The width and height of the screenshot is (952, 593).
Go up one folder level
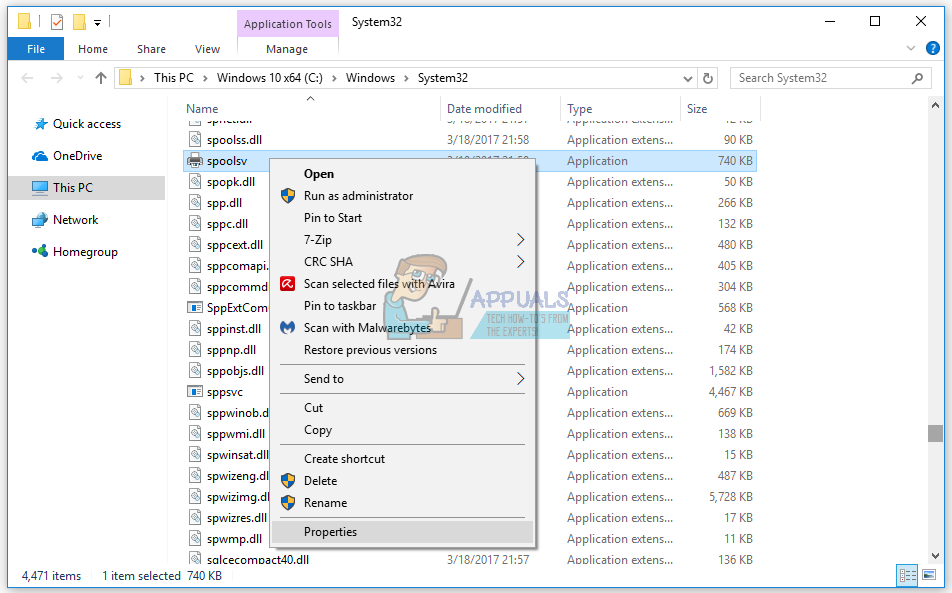[x=101, y=78]
